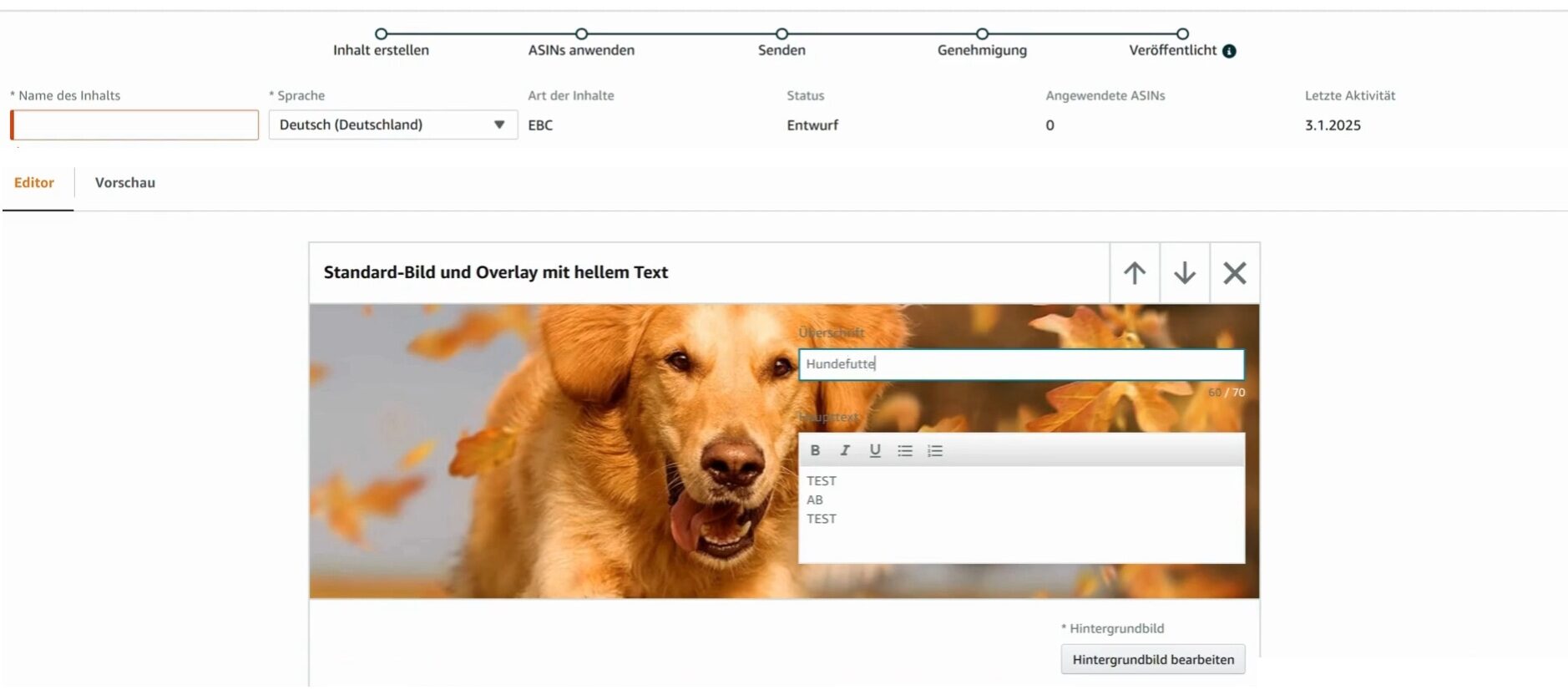Click the Überschrift field containing Hundefutte
Image resolution: width=1568 pixels, height=690 pixels.
click(1021, 364)
